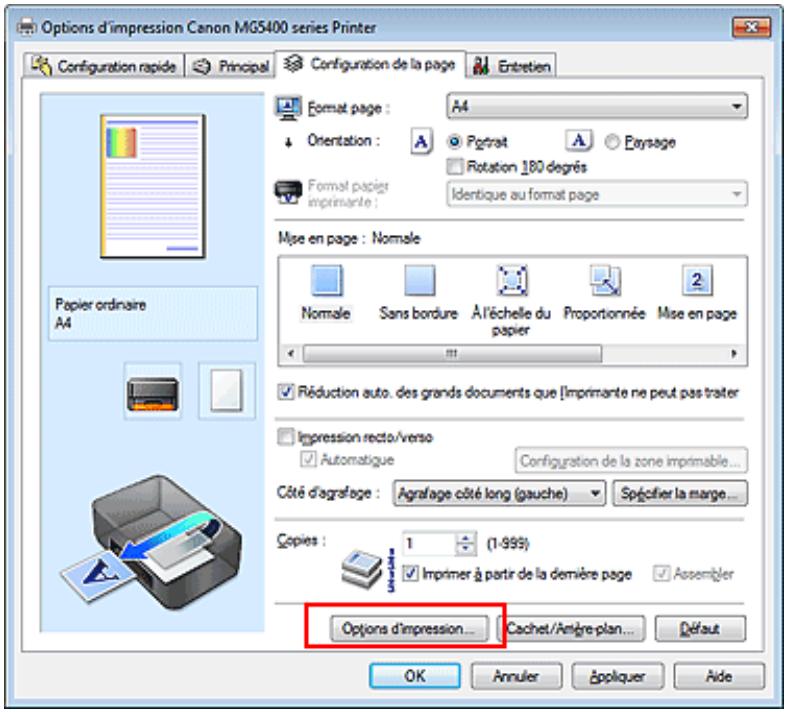787x712 pixels.
Task: Toggle Imprimer à partir de la dernière page
Action: (x=411, y=574)
